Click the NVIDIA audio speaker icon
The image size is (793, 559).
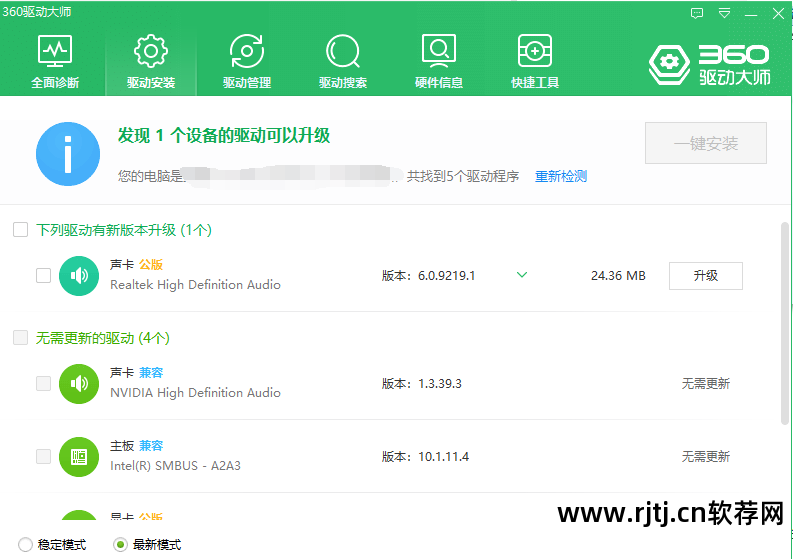click(x=79, y=384)
